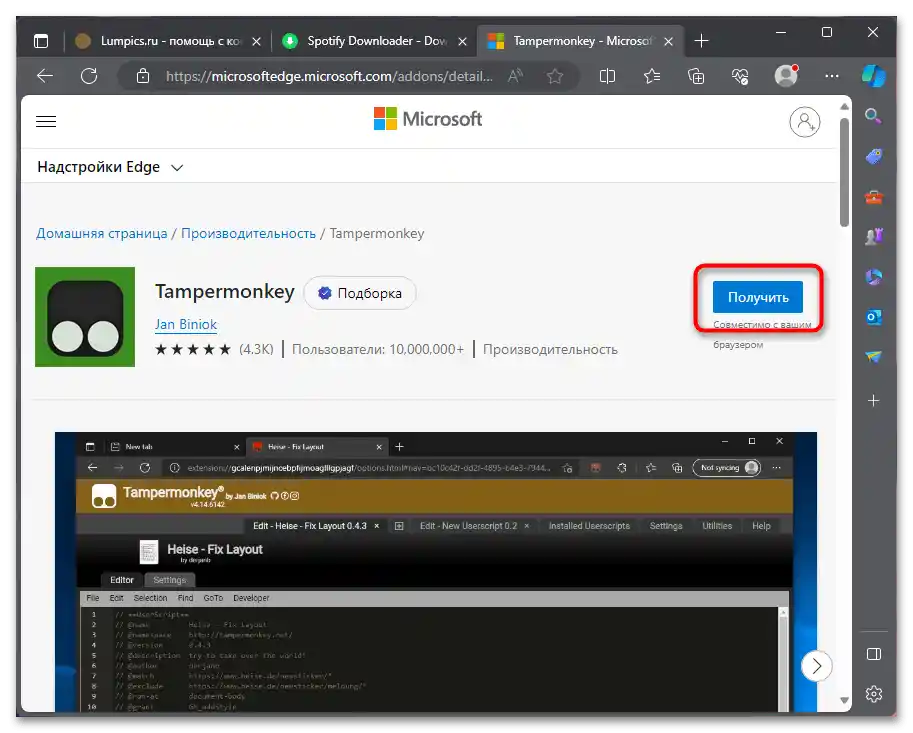This screenshot has height=733, width=913.
Task: Open sidebar settings gear icon
Action: (873, 694)
